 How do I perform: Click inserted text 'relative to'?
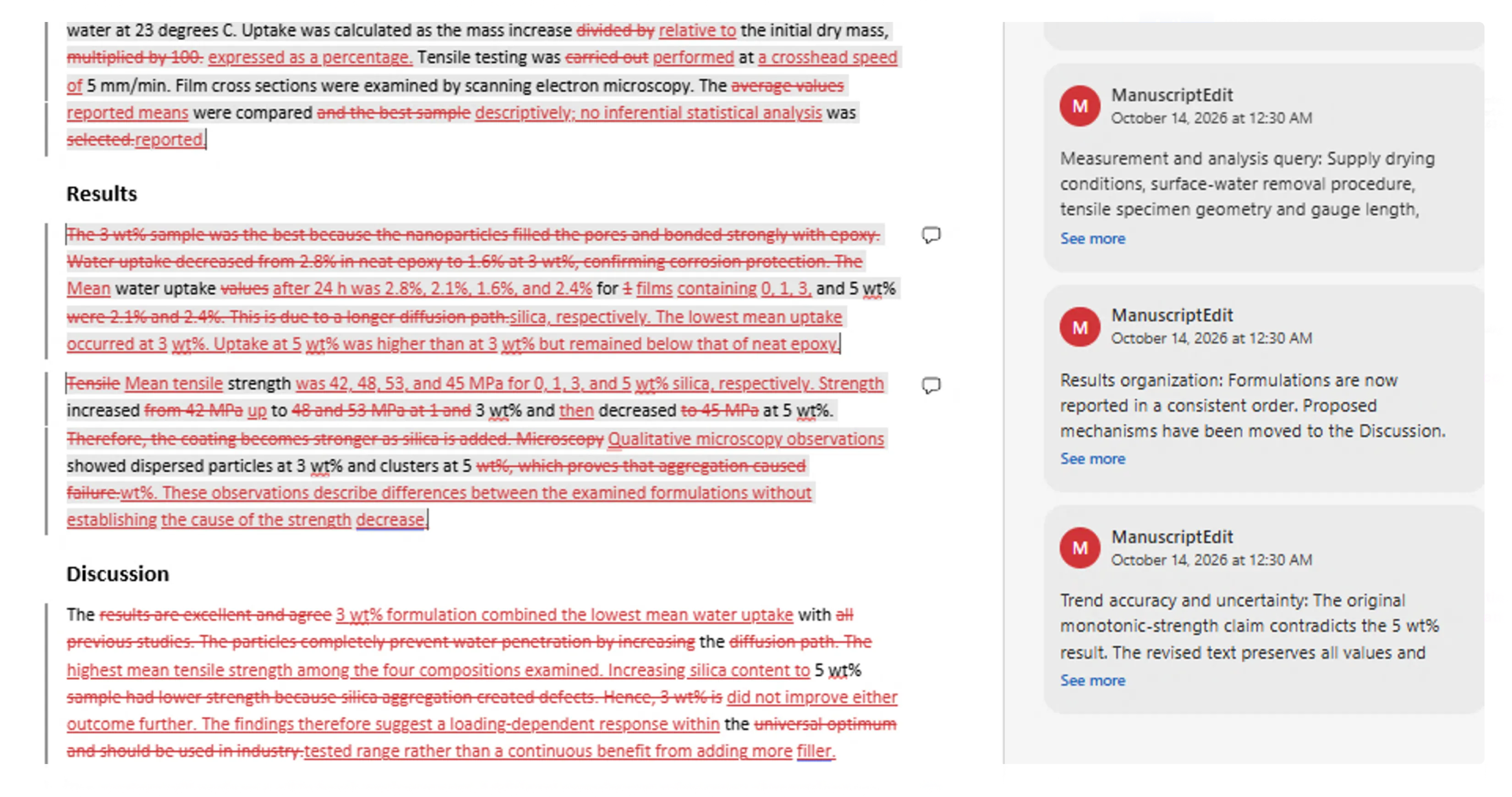click(x=697, y=31)
